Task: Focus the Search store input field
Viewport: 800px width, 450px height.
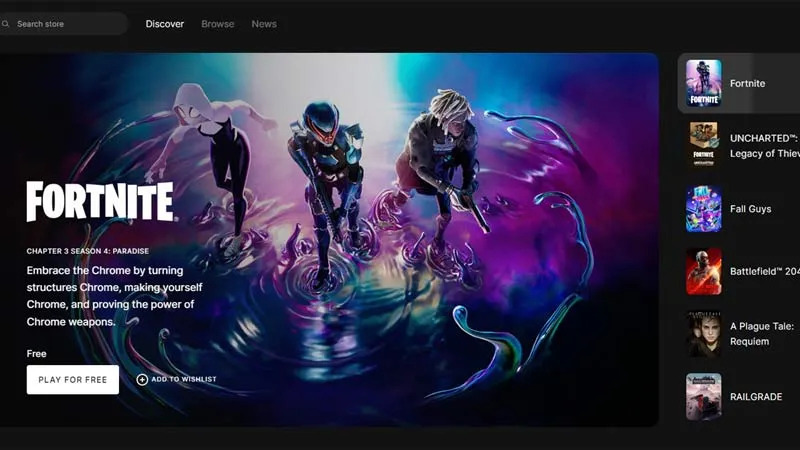Action: (63, 23)
